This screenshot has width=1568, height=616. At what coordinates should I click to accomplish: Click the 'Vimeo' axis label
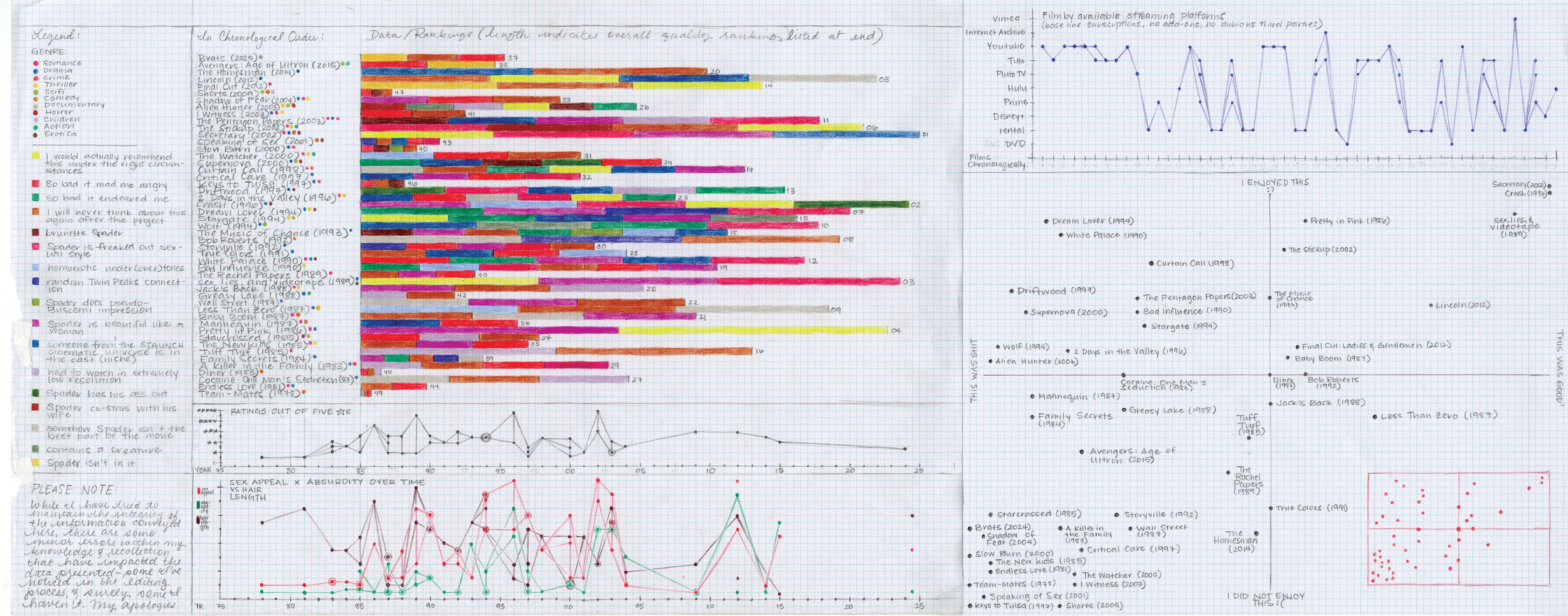[x=1006, y=18]
